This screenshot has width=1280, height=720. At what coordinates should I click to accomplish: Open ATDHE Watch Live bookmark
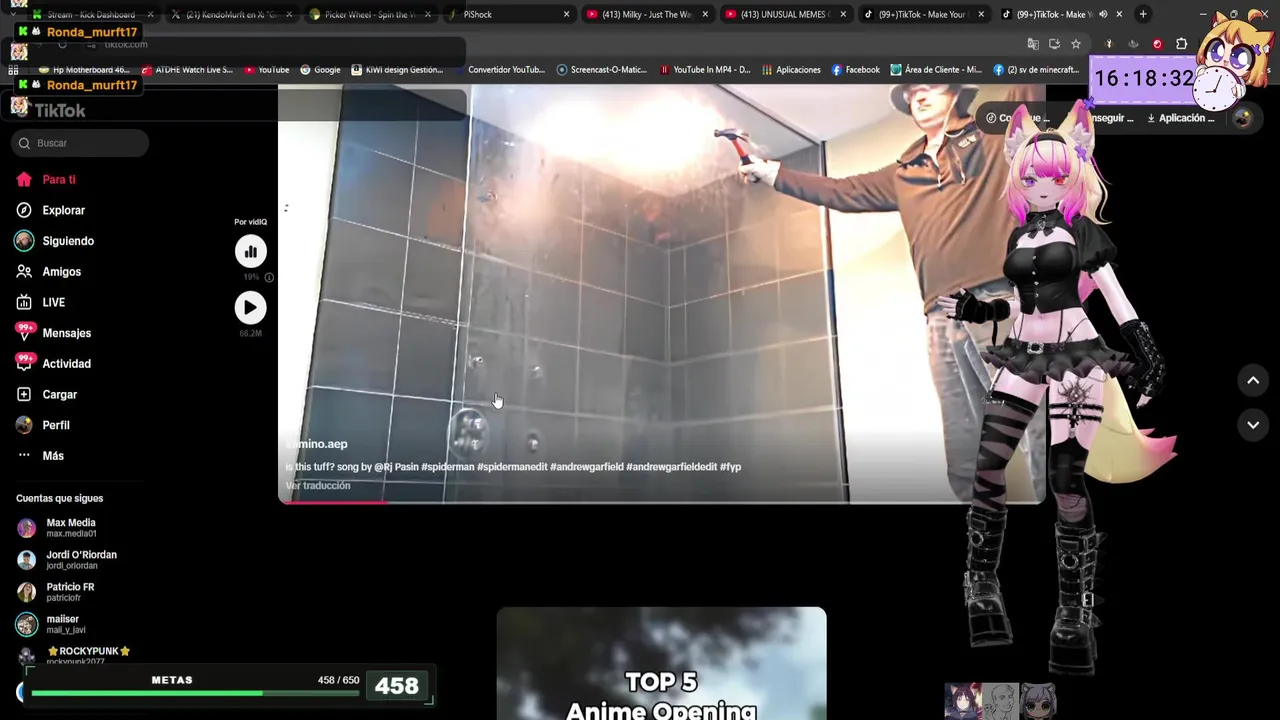[x=187, y=70]
